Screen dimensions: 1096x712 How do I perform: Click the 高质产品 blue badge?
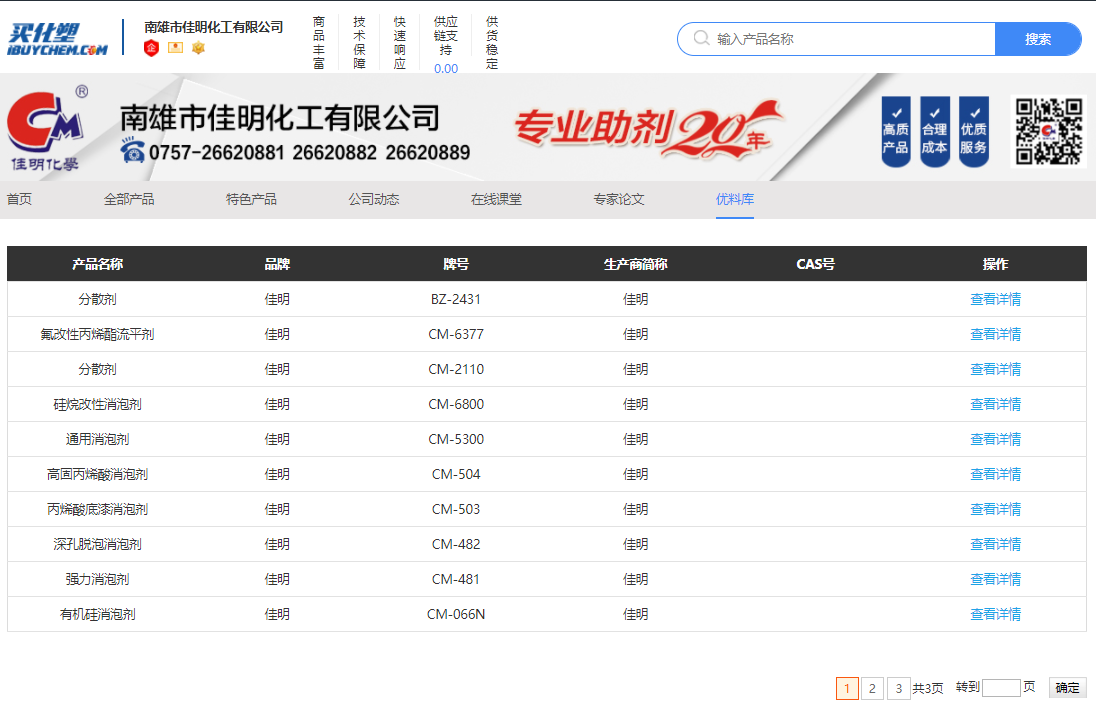(x=895, y=131)
